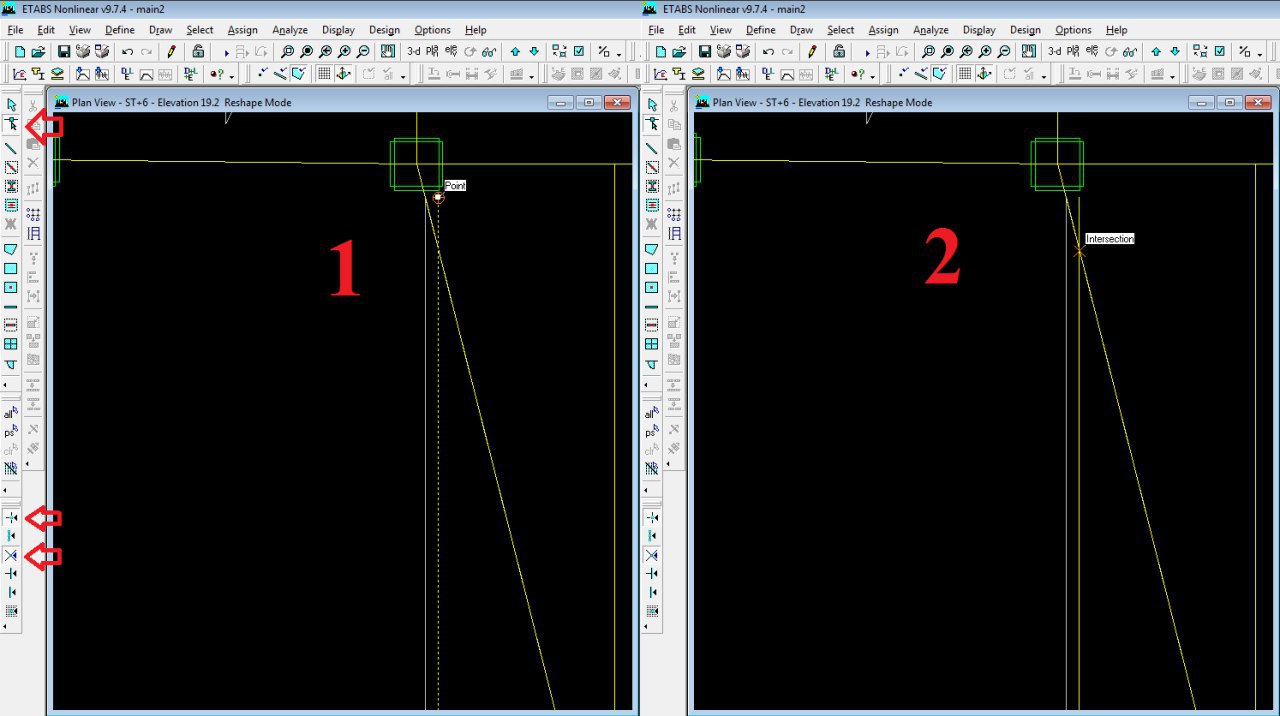
Task: Open the Display menu in right window
Action: [979, 30]
